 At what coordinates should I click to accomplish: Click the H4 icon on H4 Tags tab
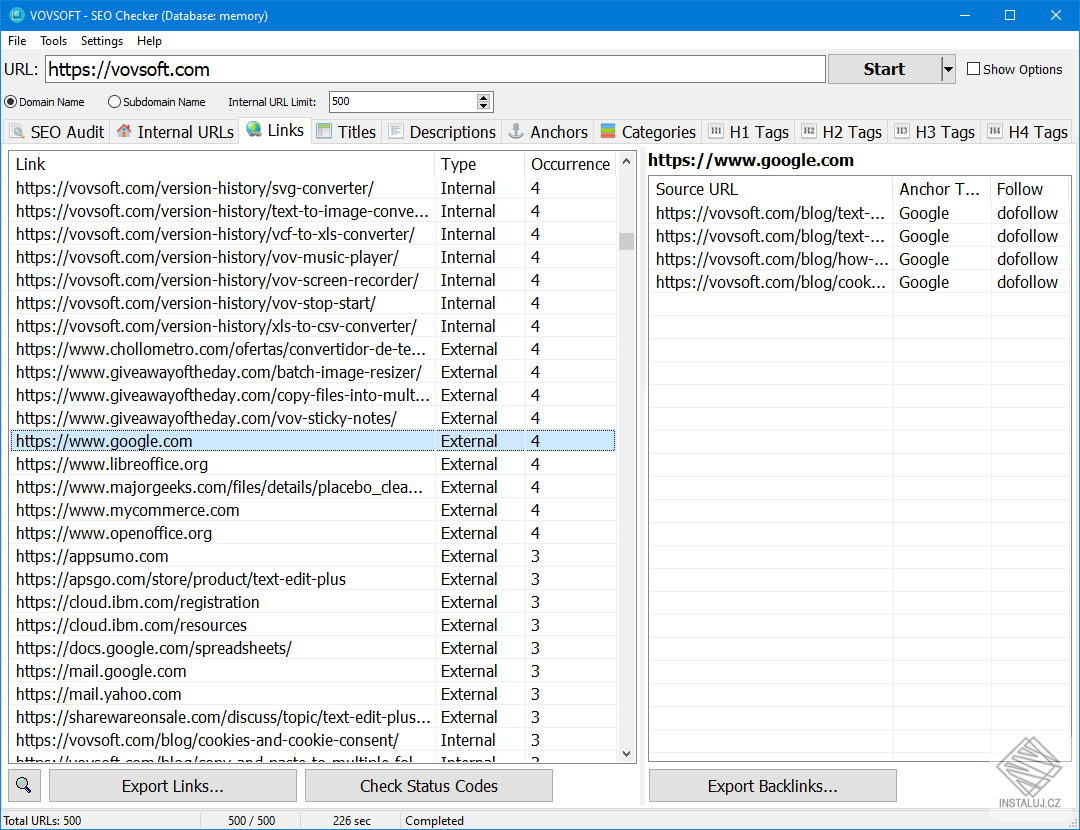[x=994, y=131]
